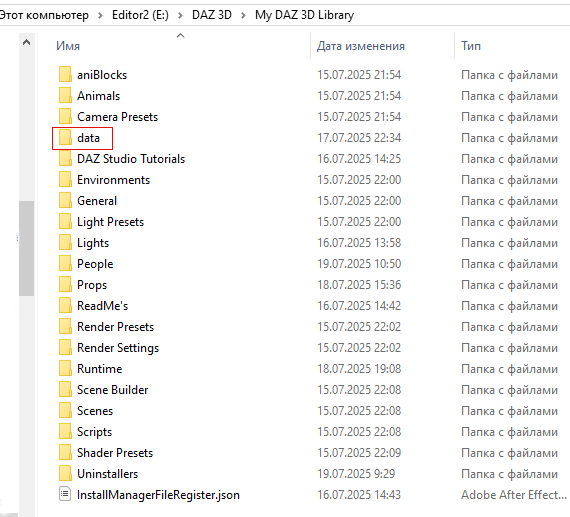Image resolution: width=570 pixels, height=517 pixels.
Task: Click the Animals folder icon
Action: 65,96
